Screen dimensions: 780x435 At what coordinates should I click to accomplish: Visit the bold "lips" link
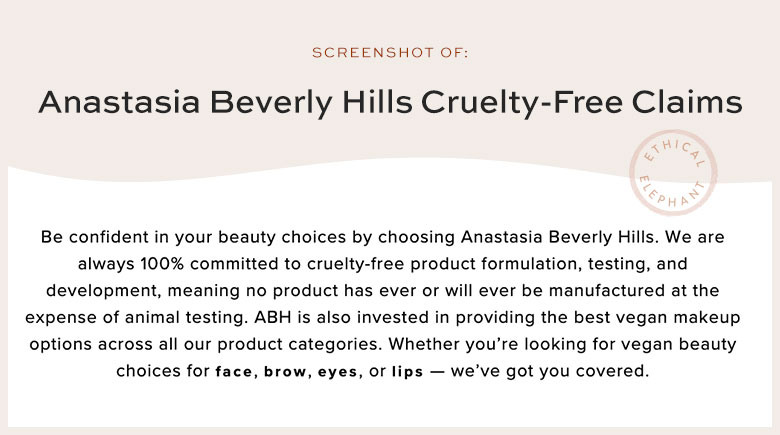409,371
